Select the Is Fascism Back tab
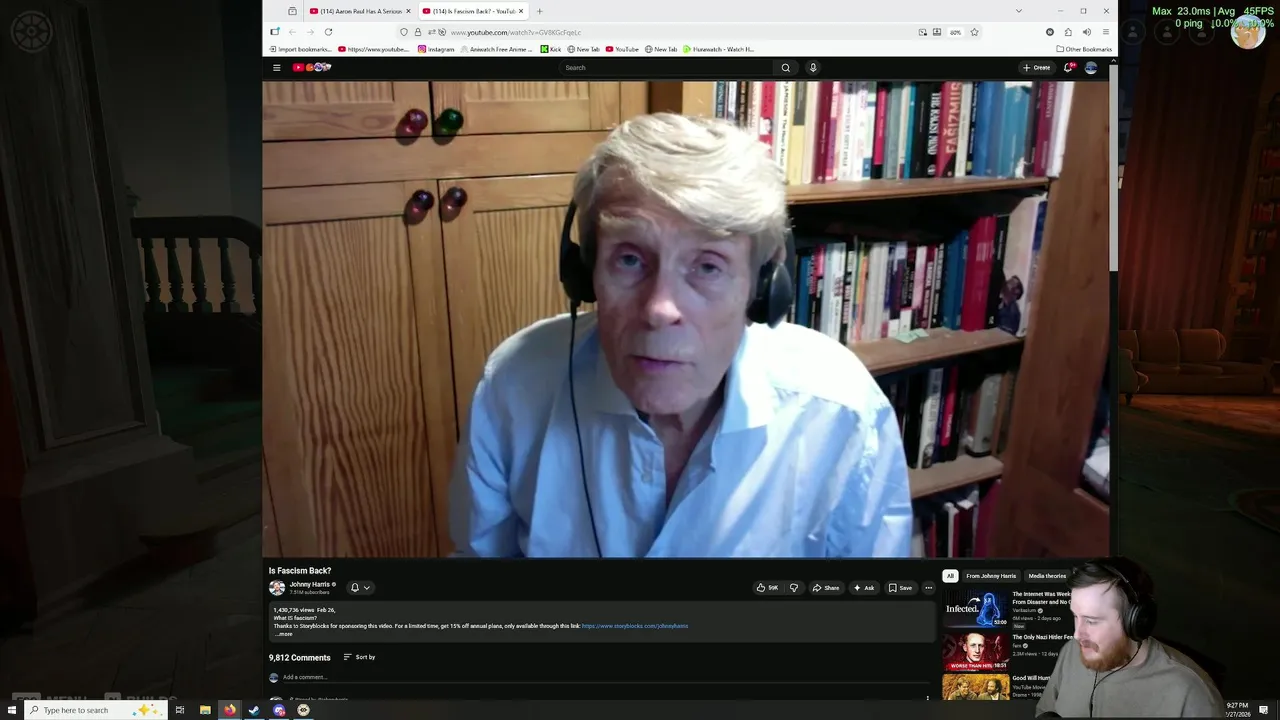Image resolution: width=1280 pixels, height=720 pixels. pos(473,11)
